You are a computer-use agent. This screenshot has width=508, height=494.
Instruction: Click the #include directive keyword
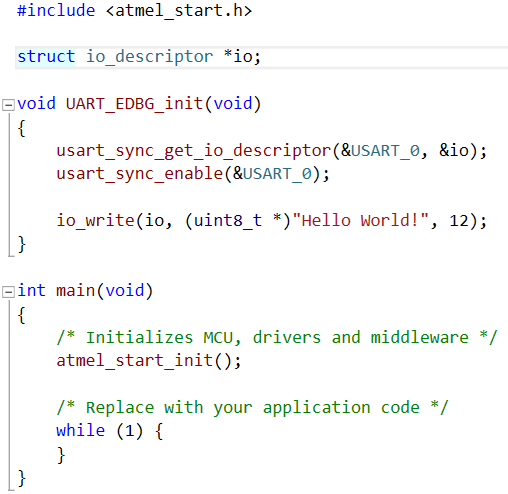[56, 10]
